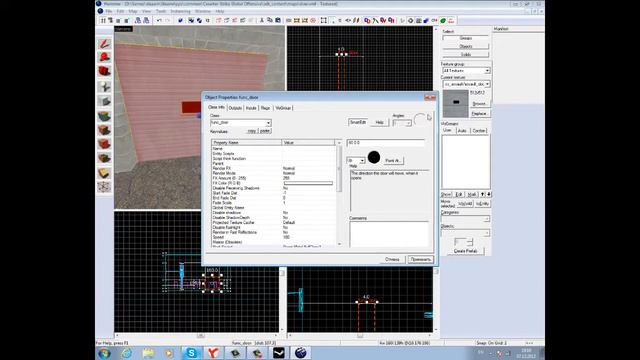Select the Apply Current Texture tool
Viewport: 640px width, 360px height.
(x=104, y=130)
